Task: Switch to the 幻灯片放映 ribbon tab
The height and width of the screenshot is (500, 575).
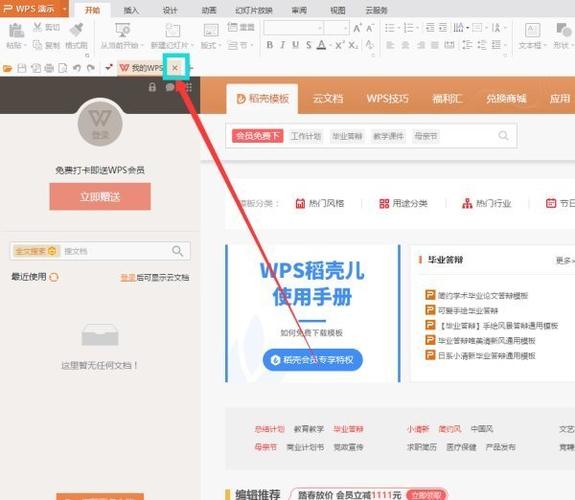Action: (x=254, y=10)
